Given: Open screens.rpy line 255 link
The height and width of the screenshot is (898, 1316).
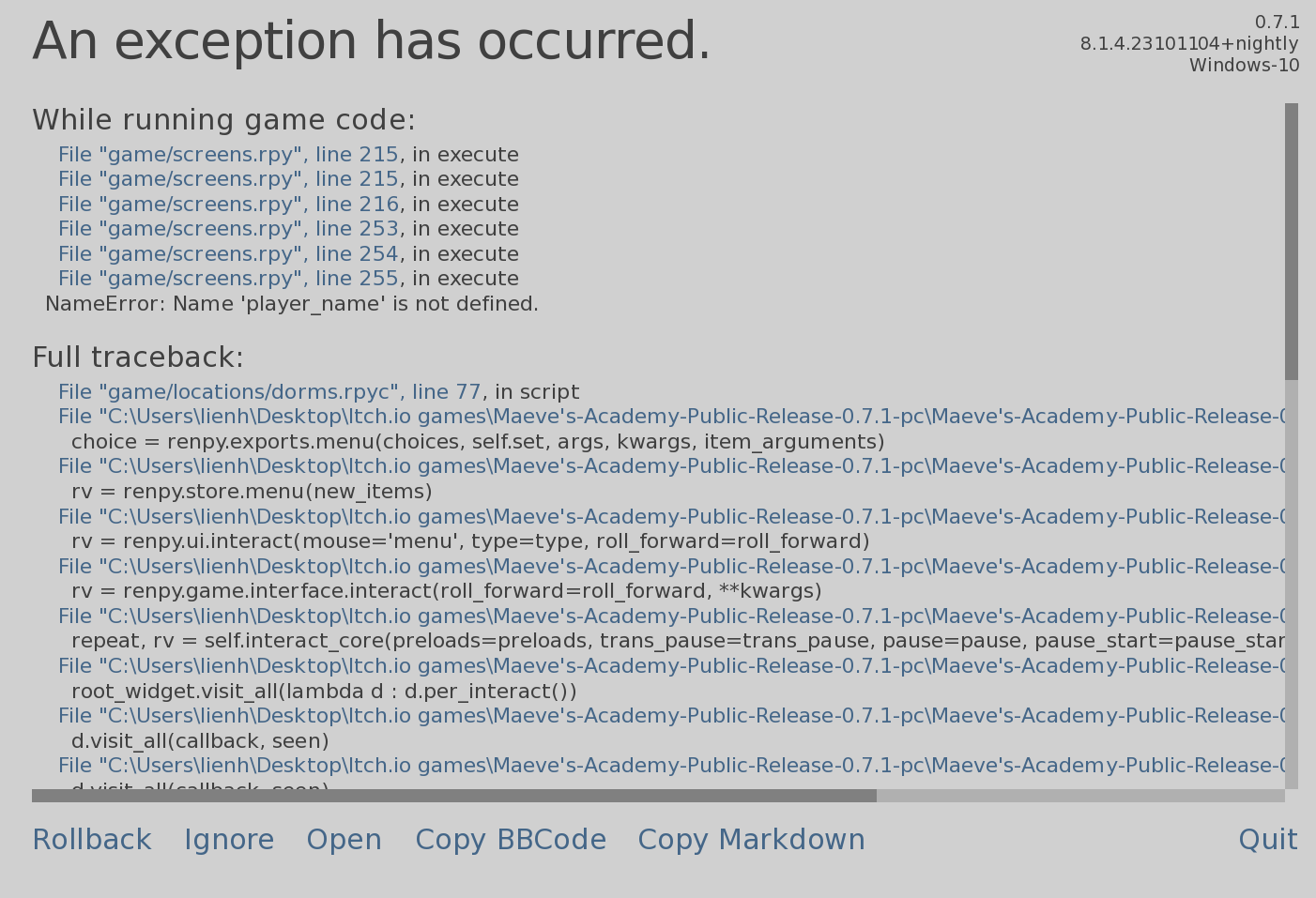Looking at the screenshot, I should [228, 279].
